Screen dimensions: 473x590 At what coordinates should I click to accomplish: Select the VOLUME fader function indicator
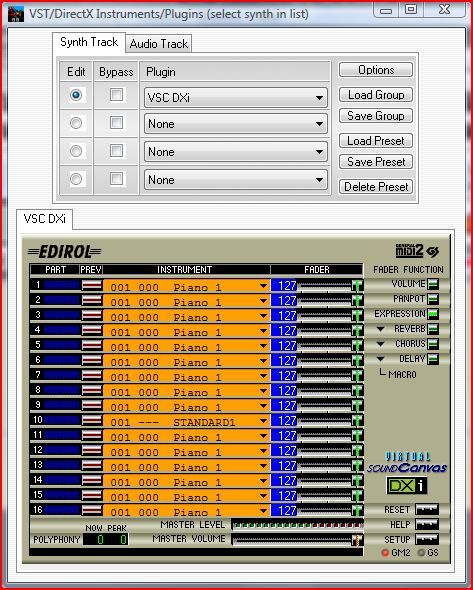pos(433,284)
